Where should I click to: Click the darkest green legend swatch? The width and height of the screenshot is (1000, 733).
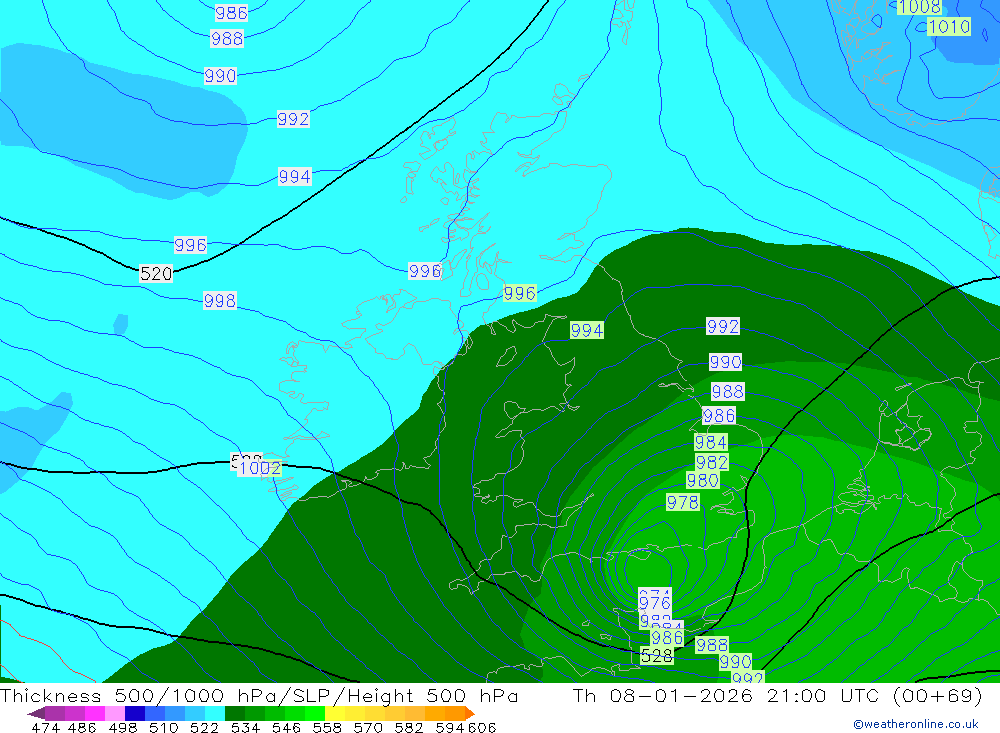235,713
